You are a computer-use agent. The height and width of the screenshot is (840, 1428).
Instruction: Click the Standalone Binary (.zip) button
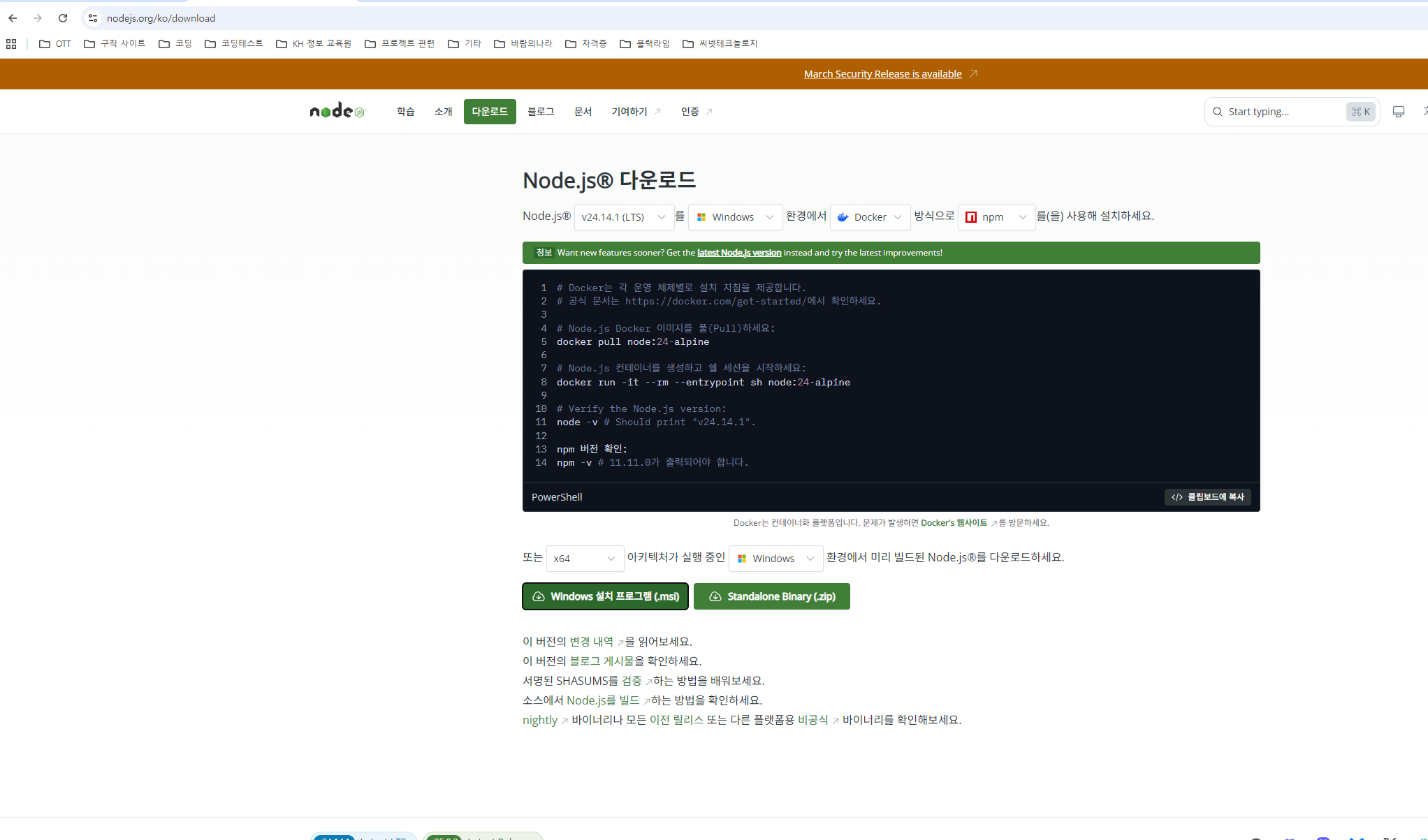click(771, 596)
